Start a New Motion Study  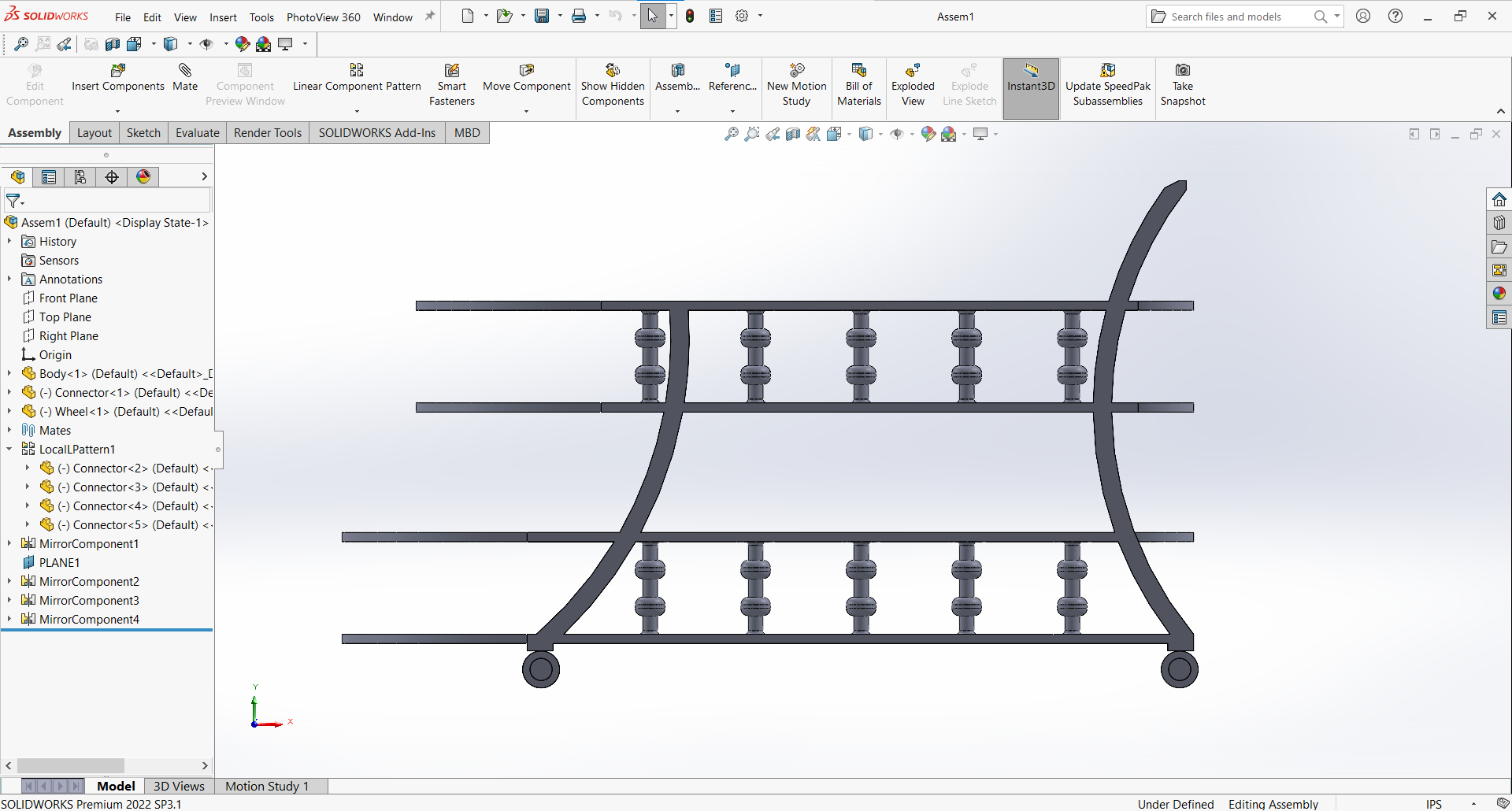click(797, 85)
